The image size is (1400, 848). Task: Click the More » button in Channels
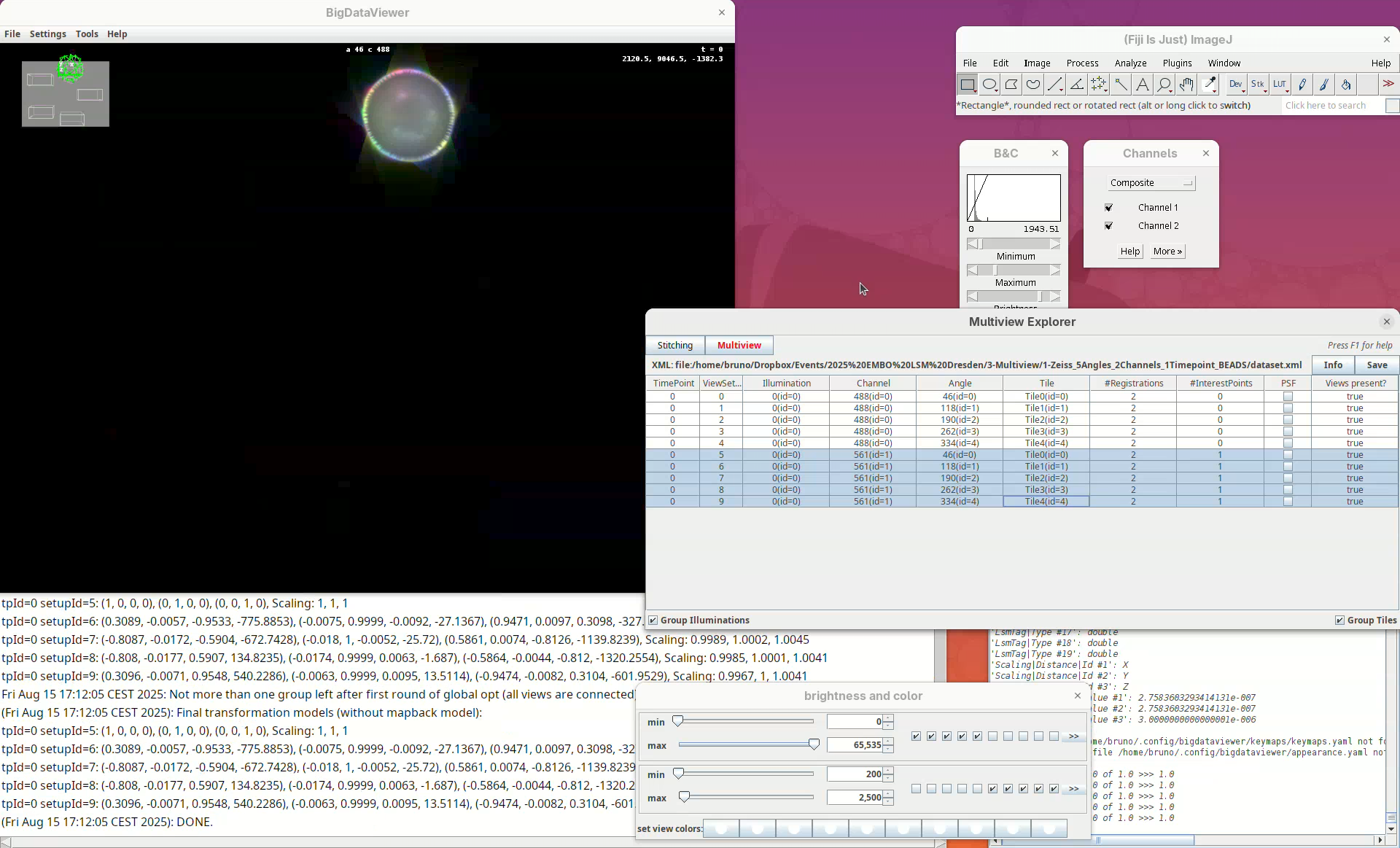1167,252
